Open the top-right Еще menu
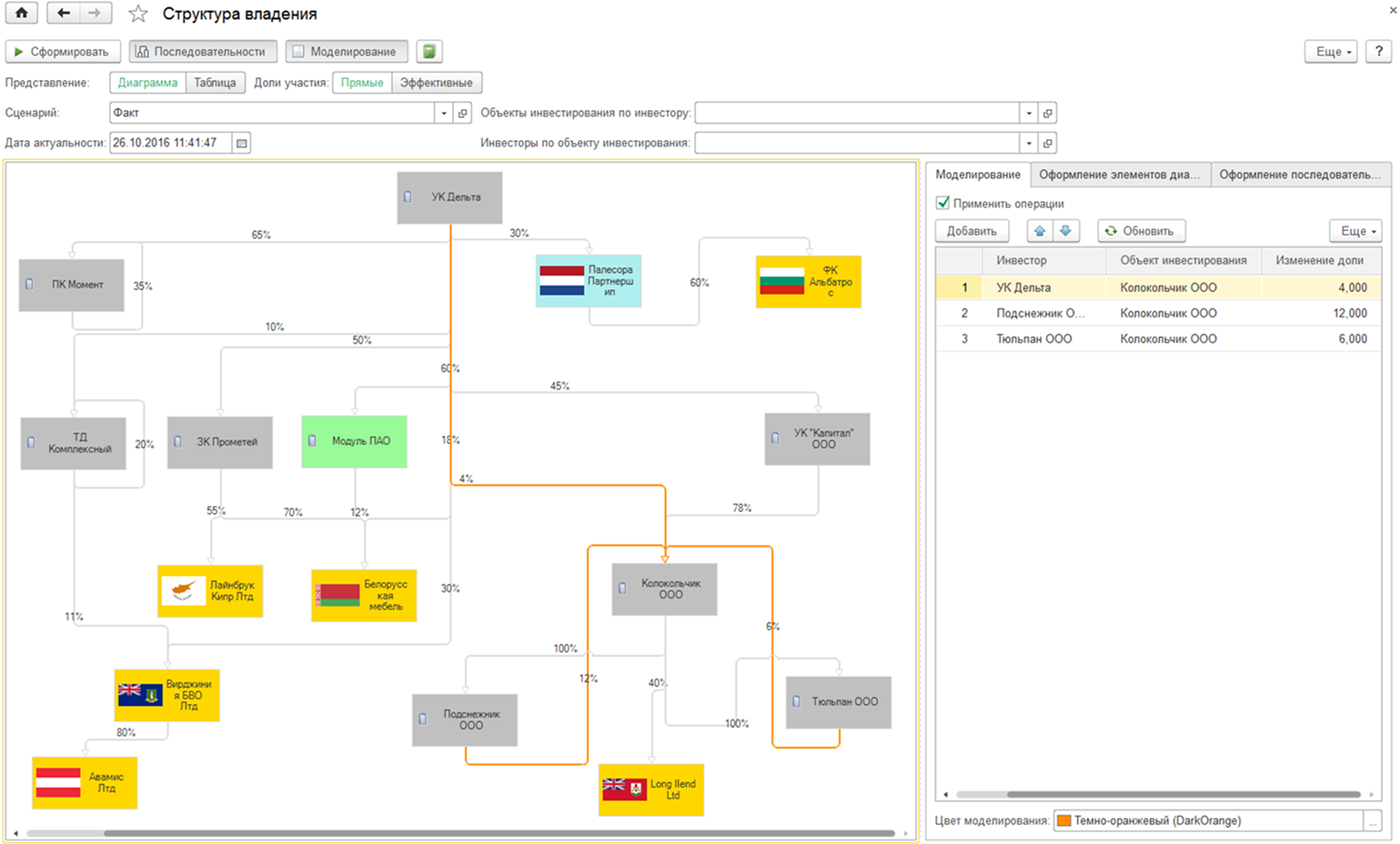Screen dimensions: 1400x844 [1333, 52]
